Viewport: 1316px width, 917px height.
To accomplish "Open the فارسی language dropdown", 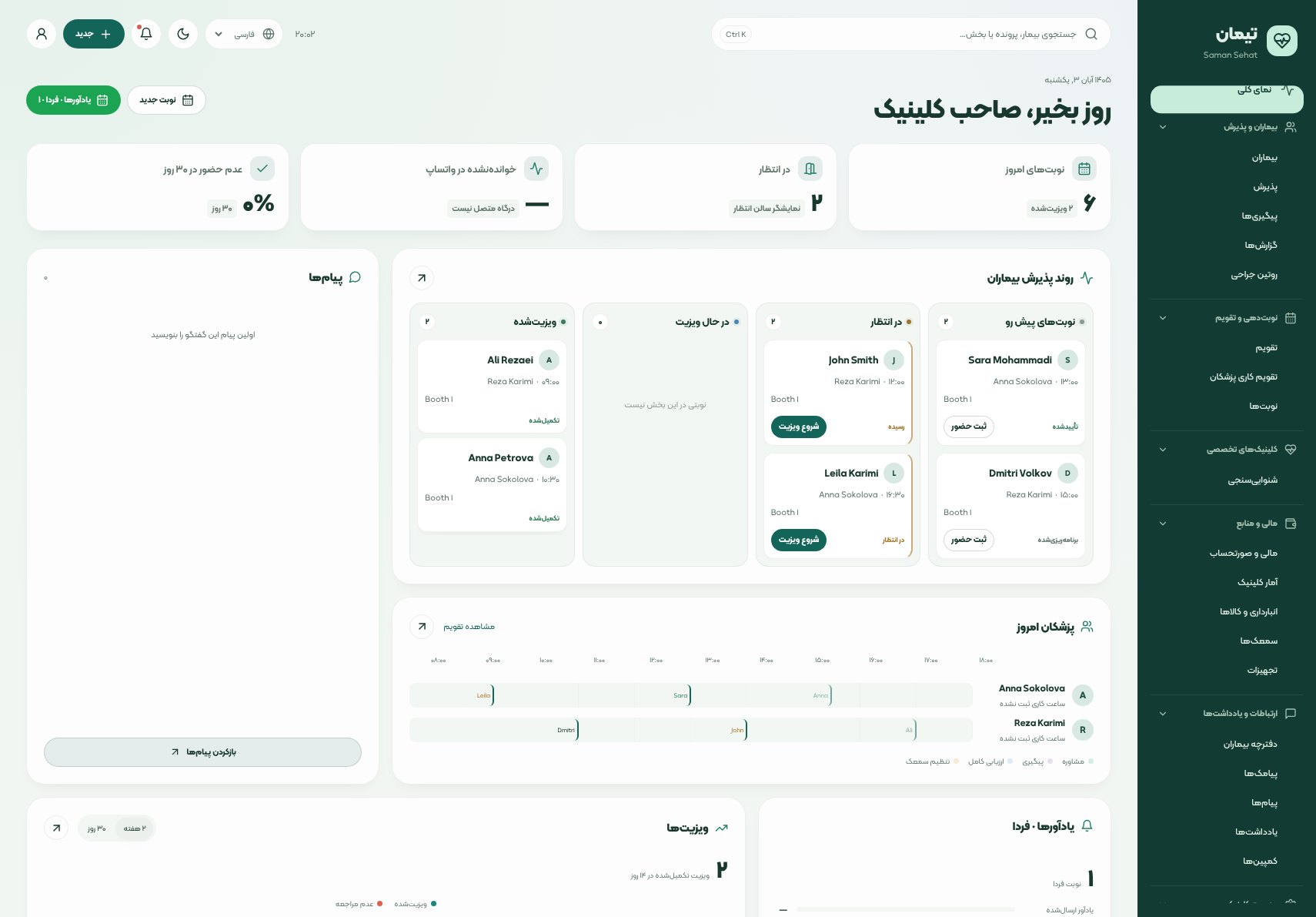I will coord(244,34).
